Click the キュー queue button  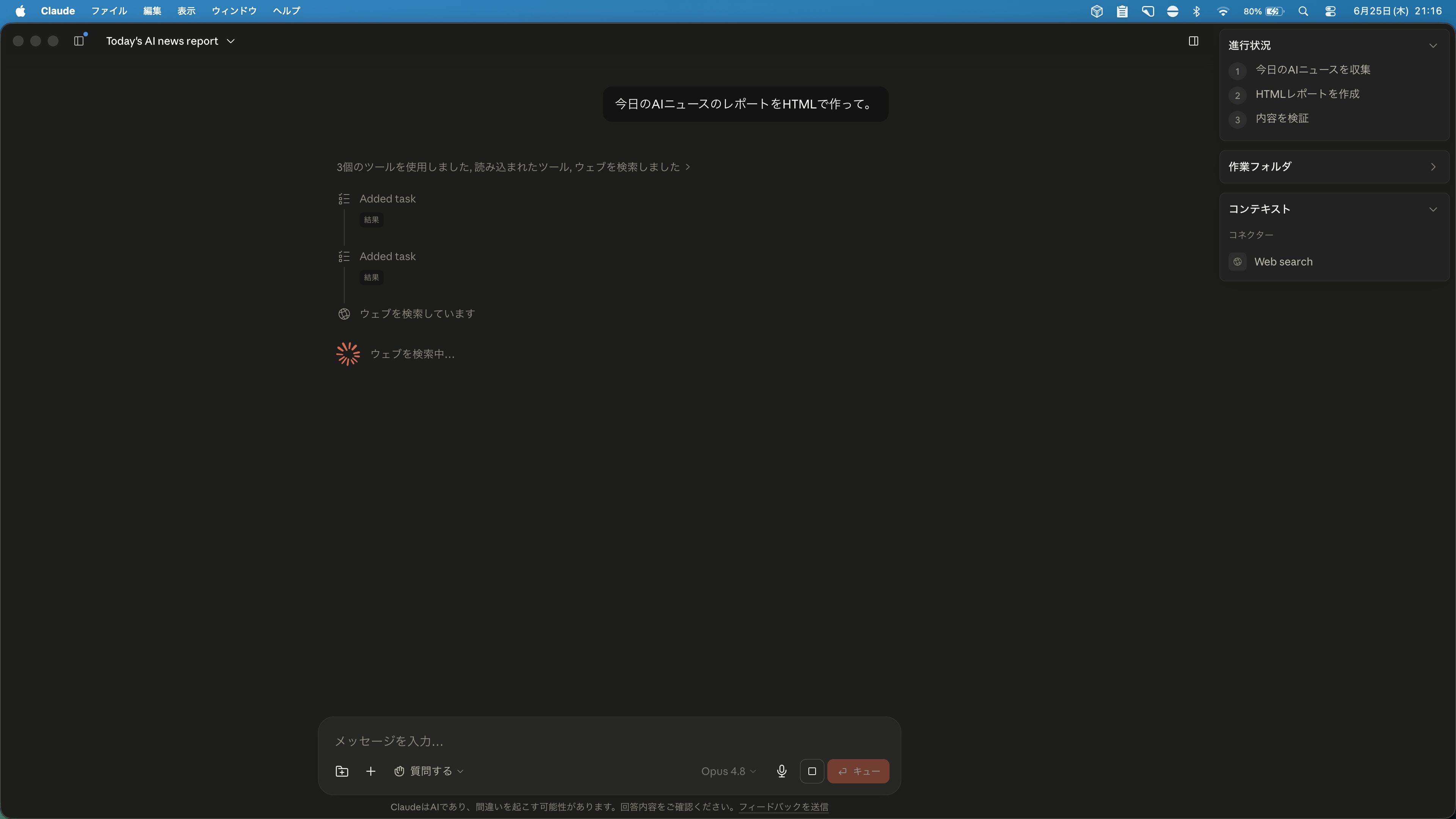[858, 772]
